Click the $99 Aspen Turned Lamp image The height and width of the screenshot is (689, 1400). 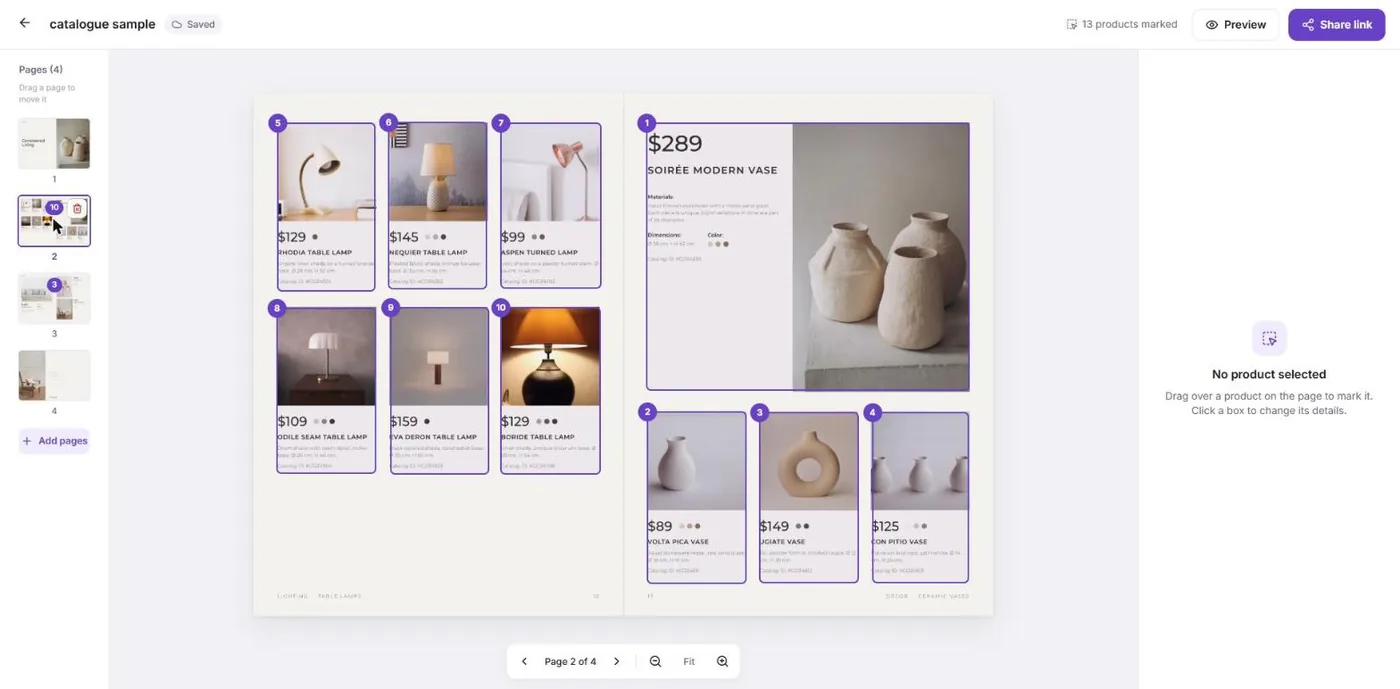551,173
